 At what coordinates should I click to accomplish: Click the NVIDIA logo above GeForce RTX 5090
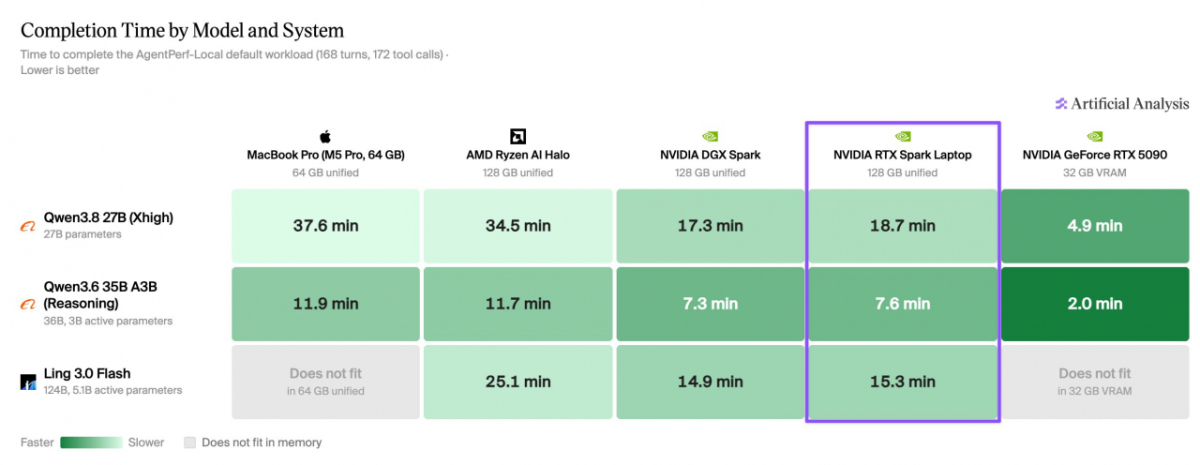pyautogui.click(x=1095, y=136)
